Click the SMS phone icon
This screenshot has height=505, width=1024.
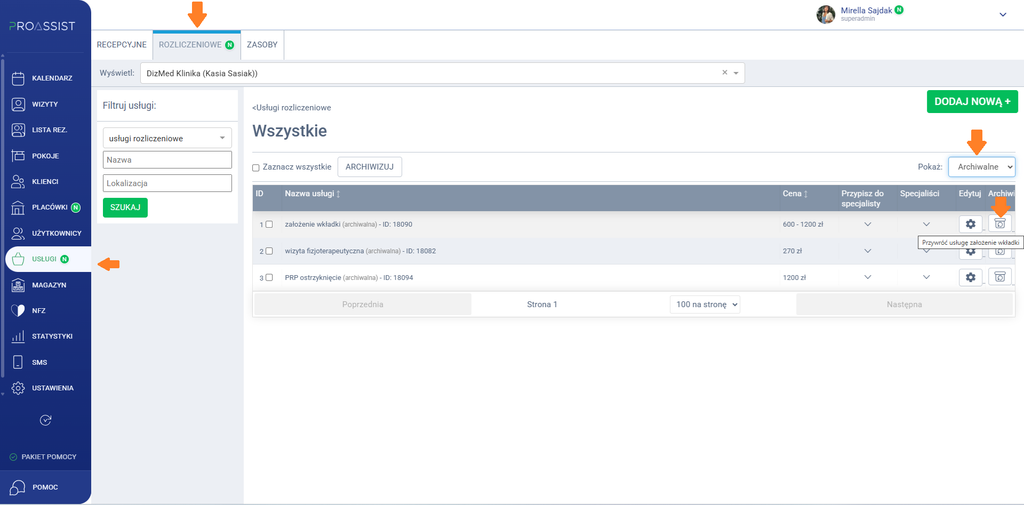tap(18, 363)
